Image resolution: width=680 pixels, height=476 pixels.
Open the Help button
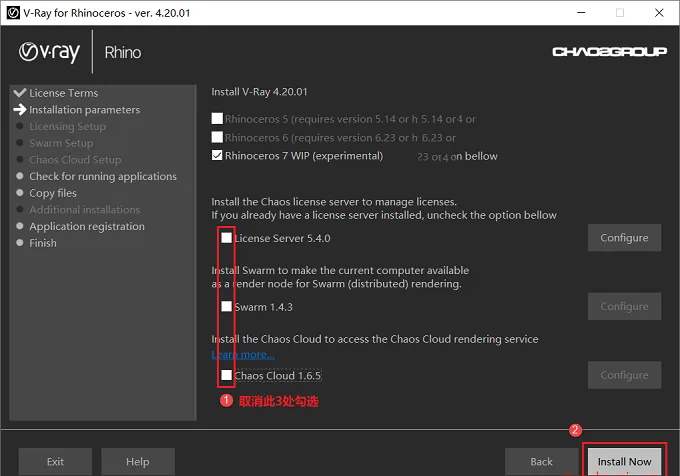(138, 461)
